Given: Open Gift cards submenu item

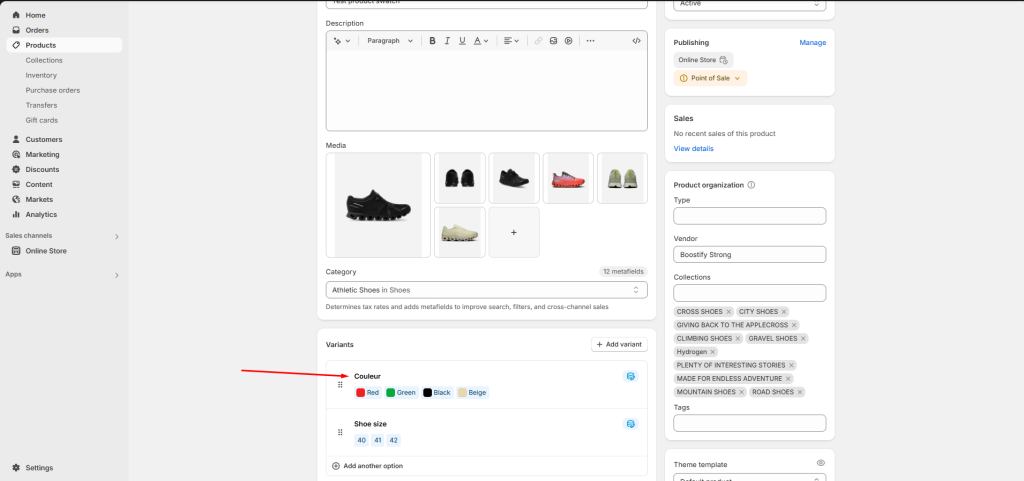Looking at the screenshot, I should click(x=42, y=120).
